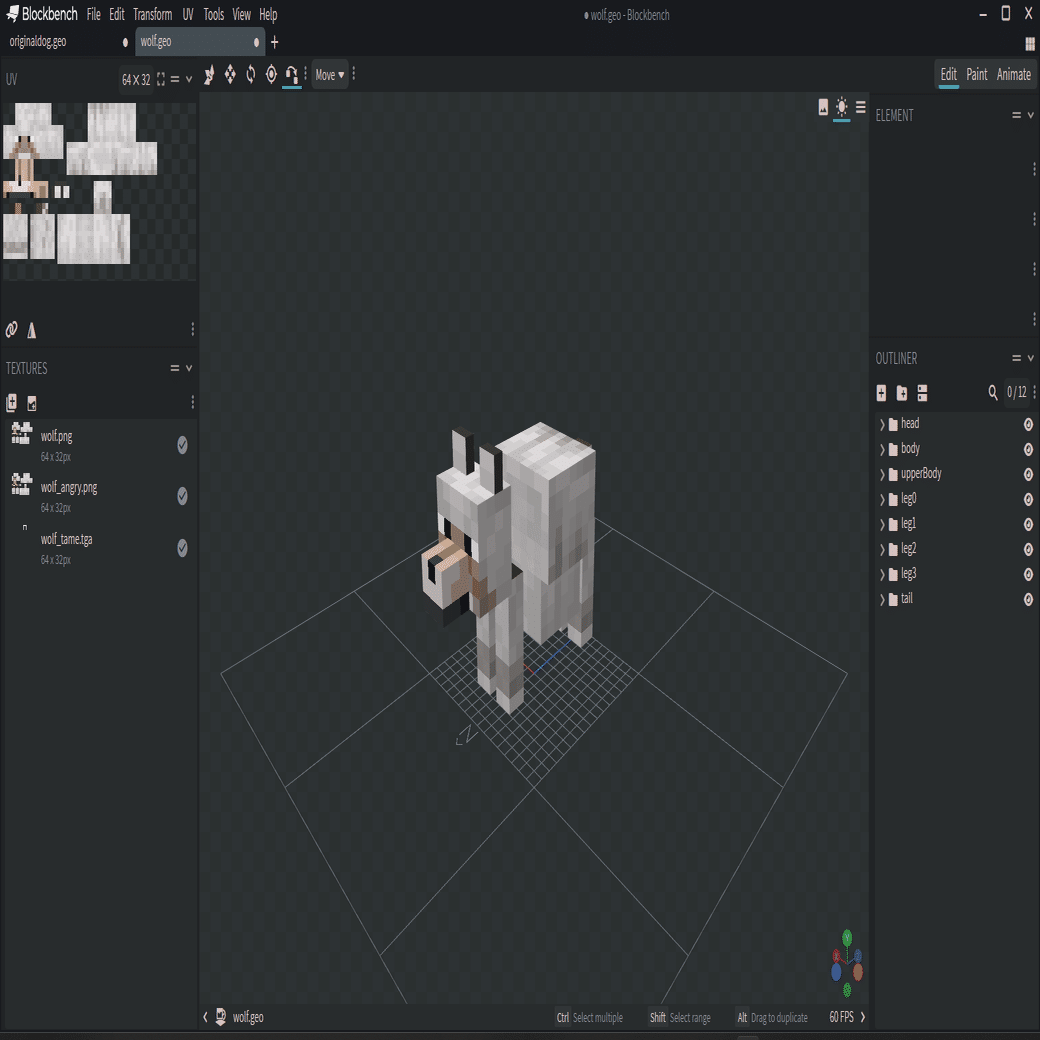Click the start screen grid icon at top right
The image size is (1040, 1040).
[1029, 43]
